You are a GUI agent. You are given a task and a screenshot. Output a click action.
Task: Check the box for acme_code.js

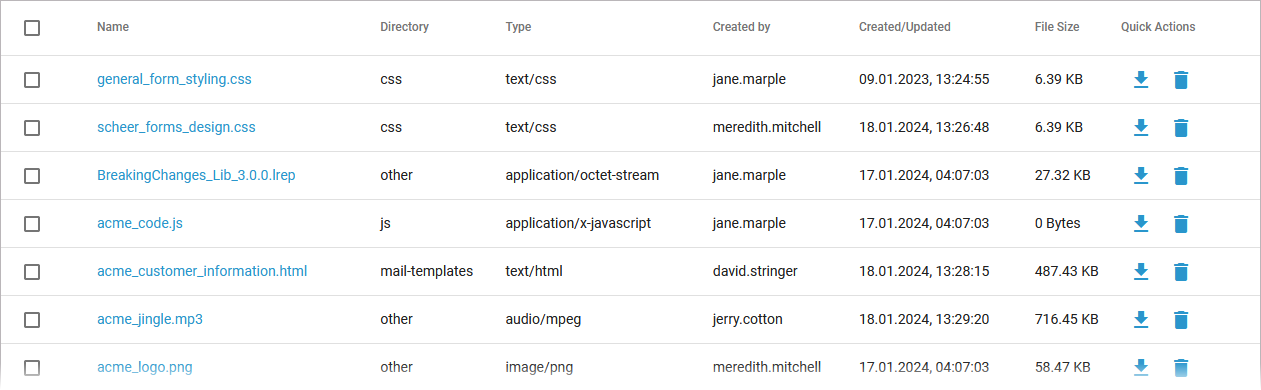tap(32, 224)
